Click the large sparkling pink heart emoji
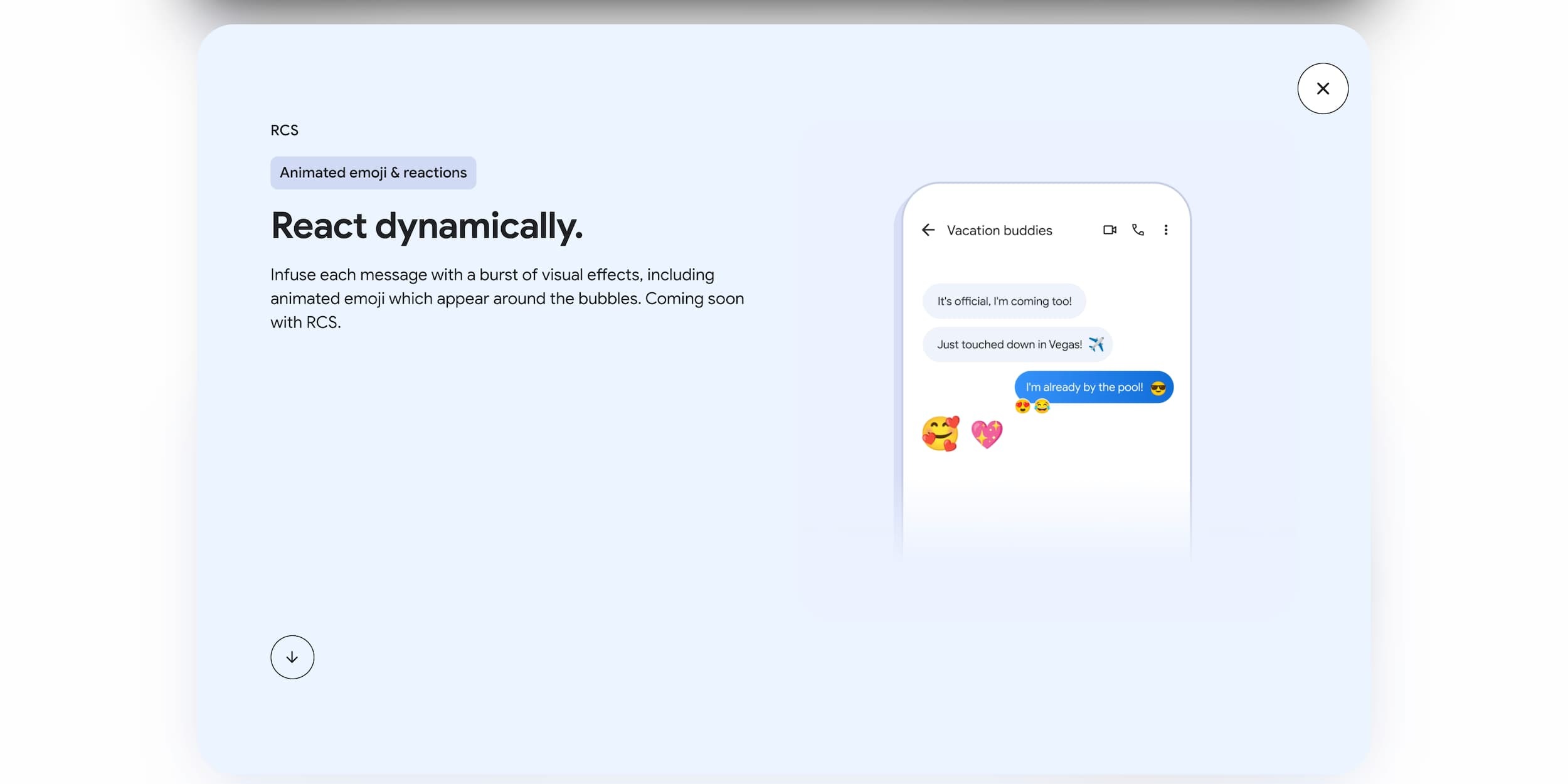Viewport: 1568px width, 784px height. tap(987, 433)
